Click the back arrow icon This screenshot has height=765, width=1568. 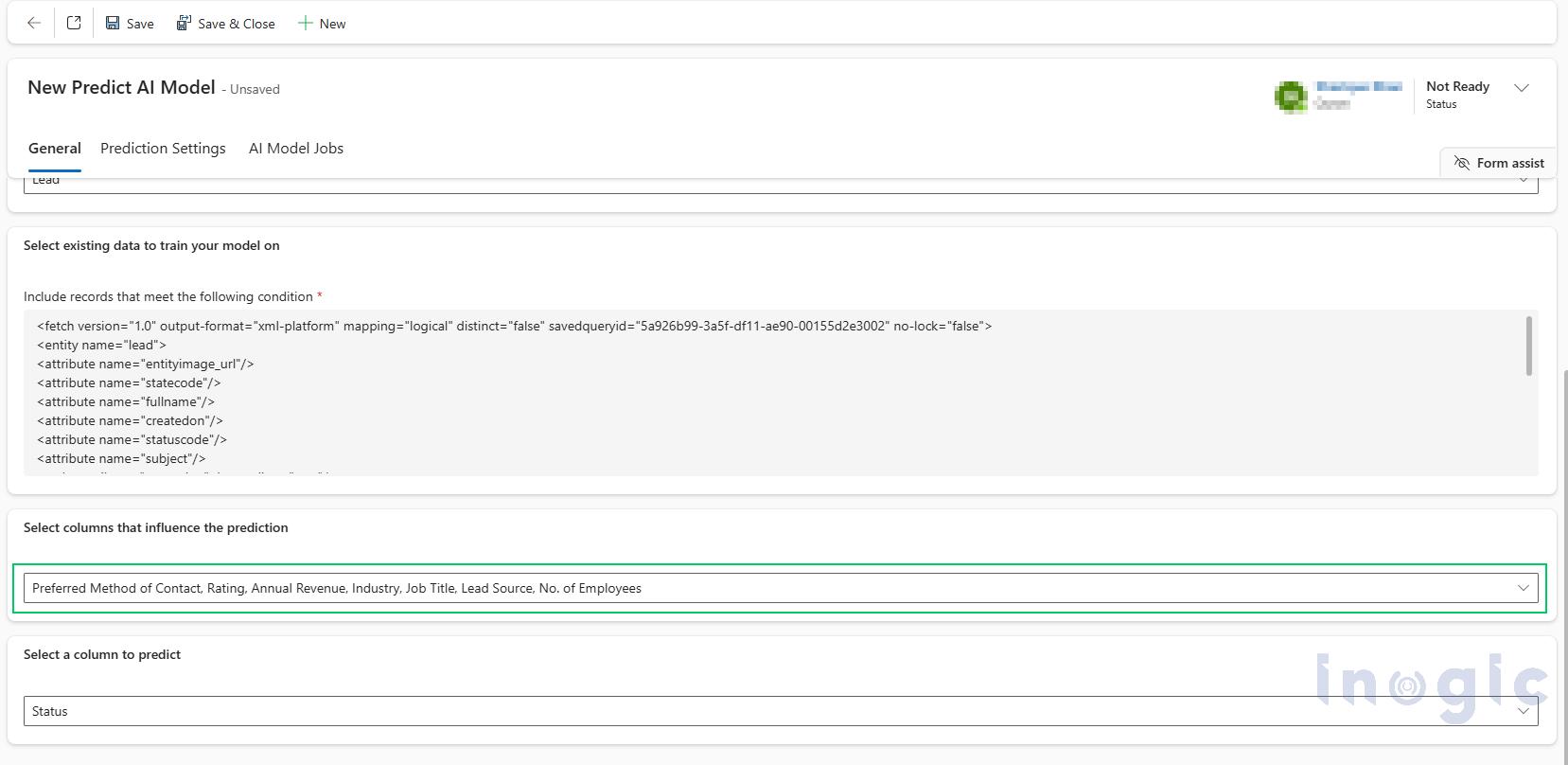(x=34, y=24)
